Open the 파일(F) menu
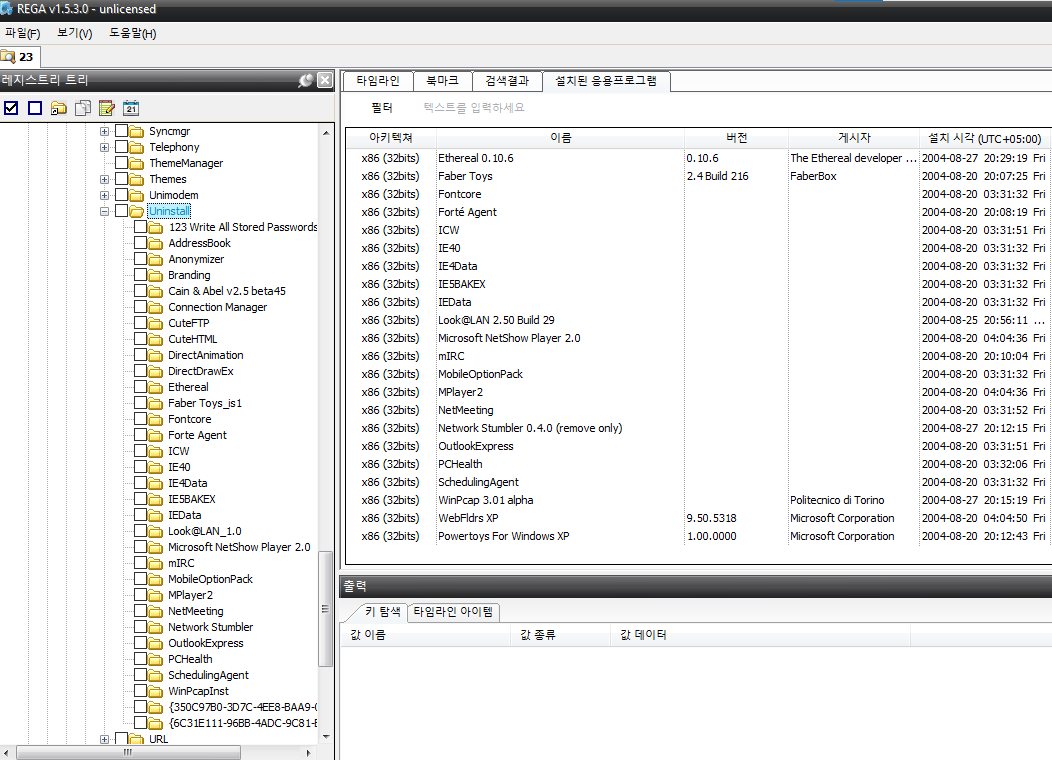This screenshot has width=1052, height=760. click(x=23, y=33)
